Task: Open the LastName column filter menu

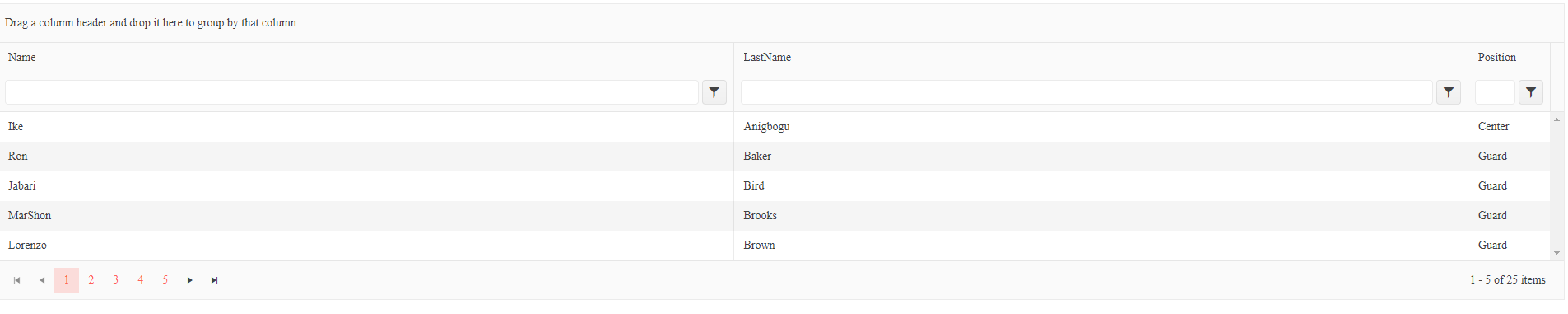Action: point(1448,92)
